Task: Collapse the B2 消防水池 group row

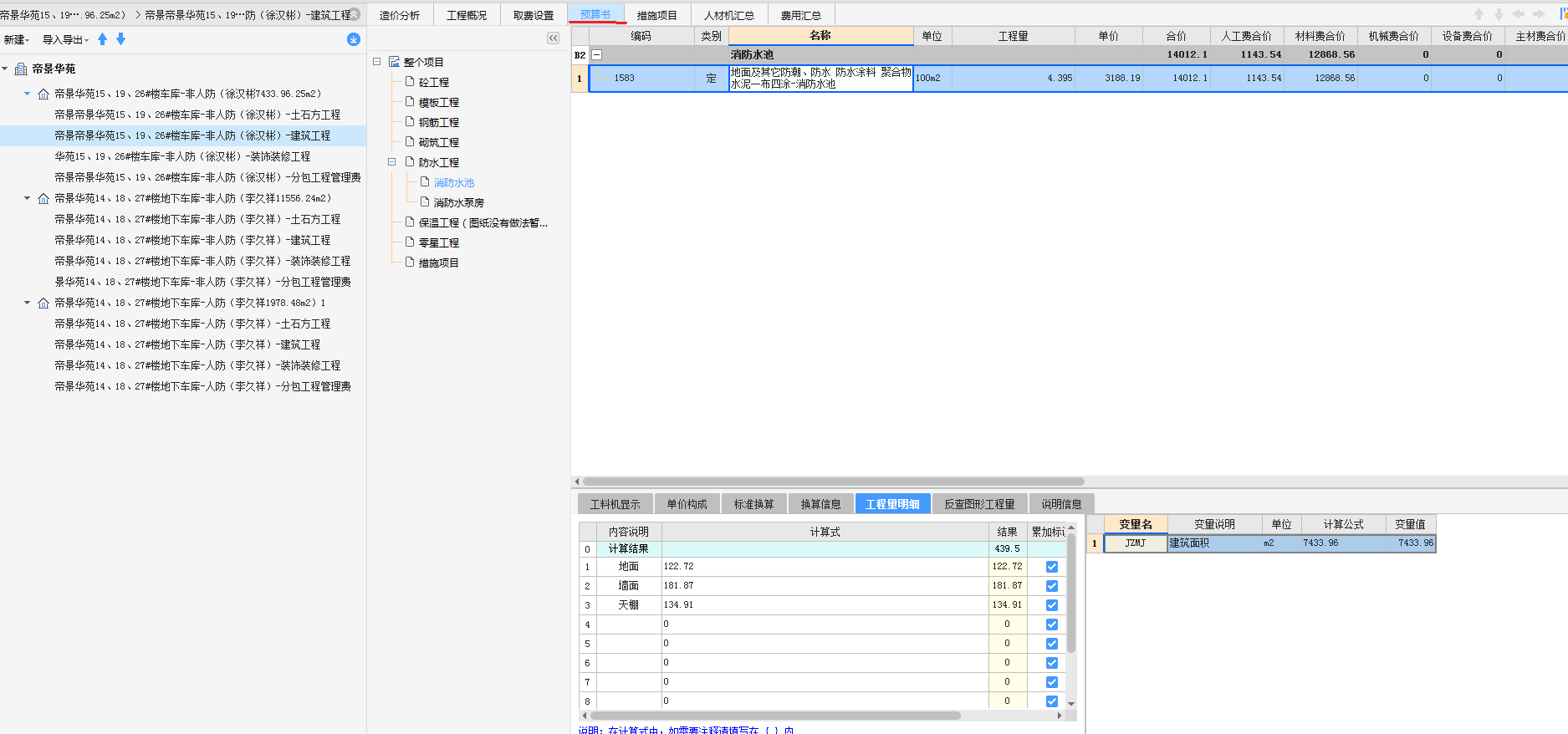Action: coord(596,54)
